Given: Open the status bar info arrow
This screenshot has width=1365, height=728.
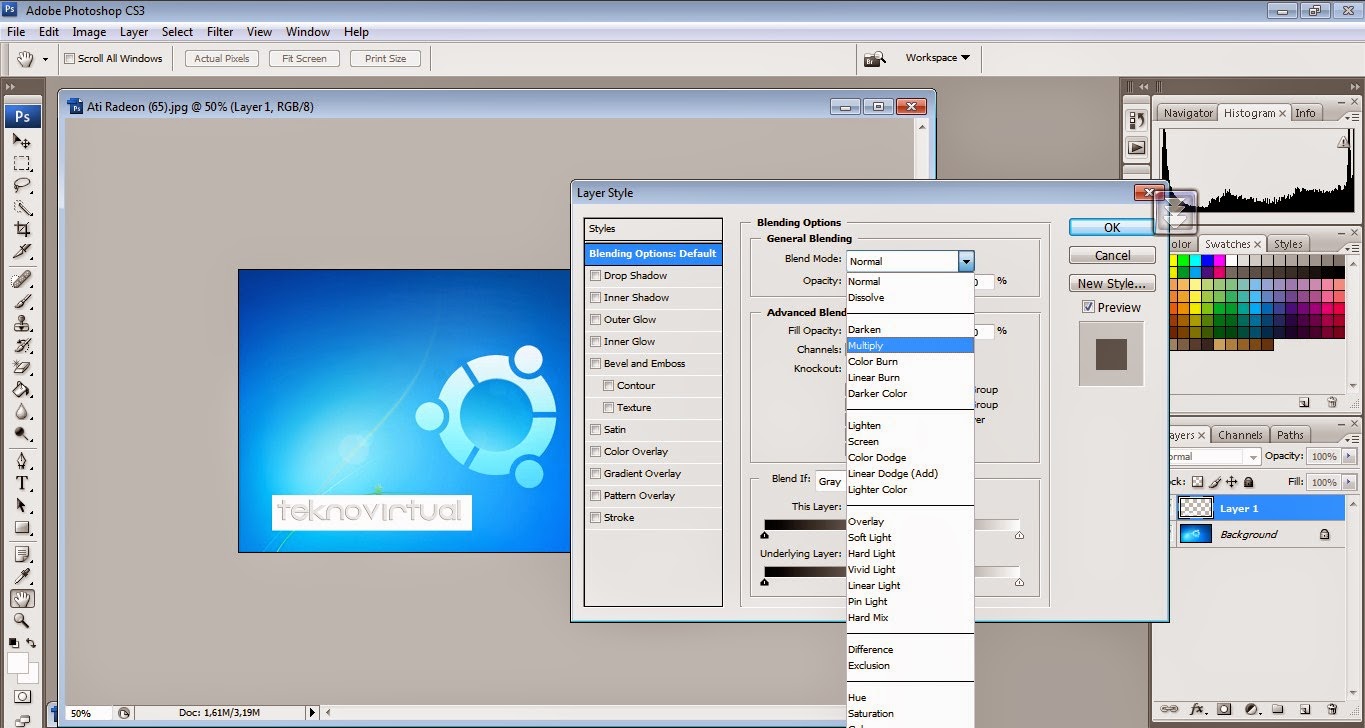Looking at the screenshot, I should (312, 713).
